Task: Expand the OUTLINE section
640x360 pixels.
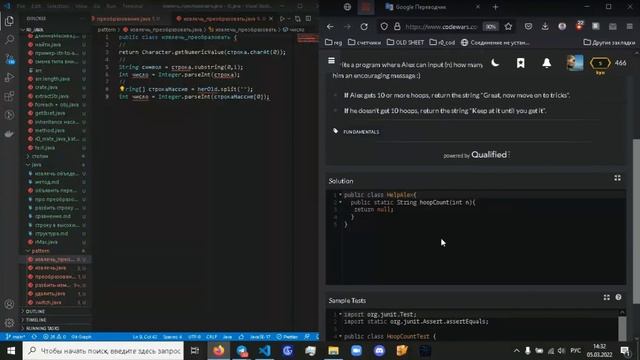Action: pos(35,311)
